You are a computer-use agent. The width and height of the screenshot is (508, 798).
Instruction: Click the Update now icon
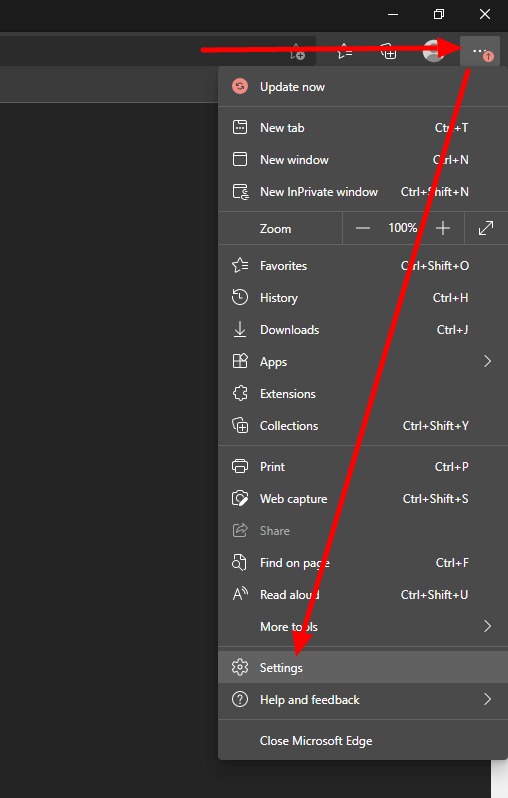tap(240, 87)
